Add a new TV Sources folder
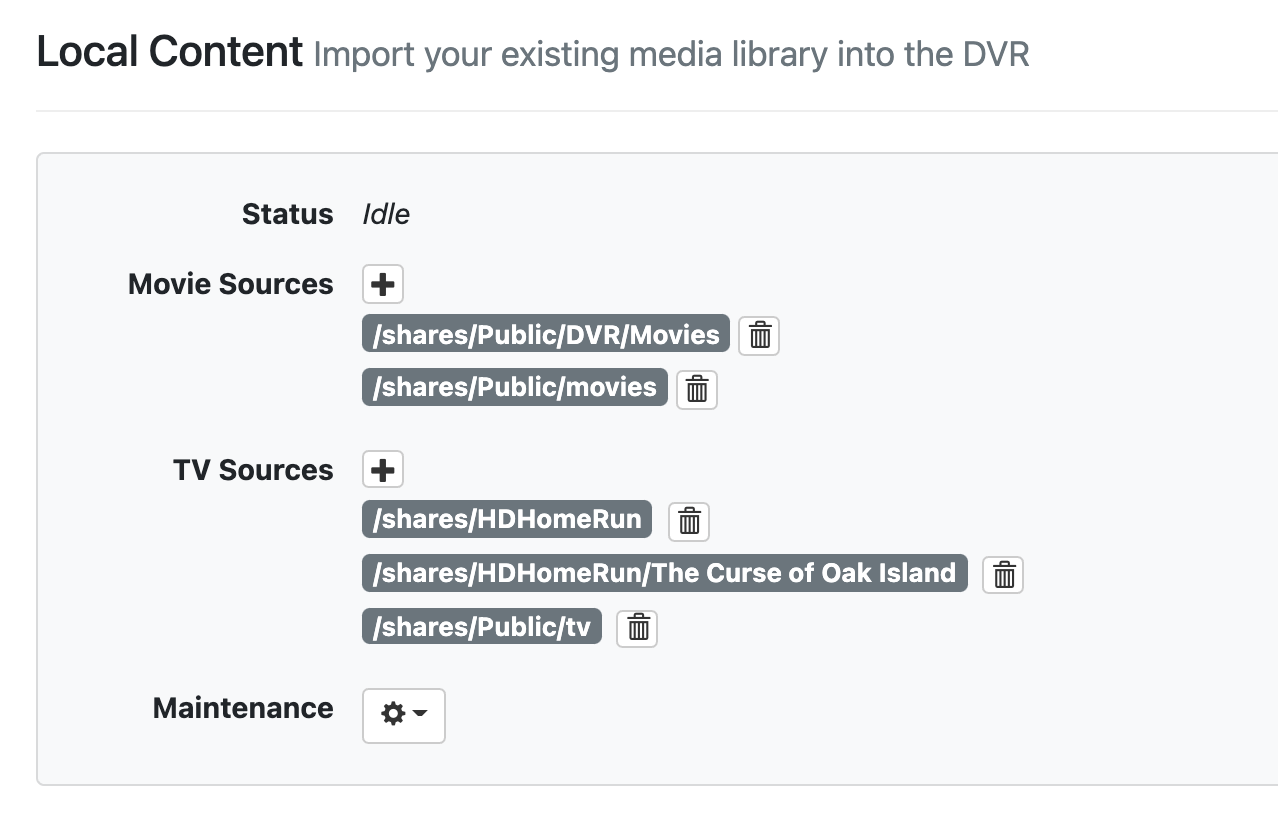 pos(382,469)
